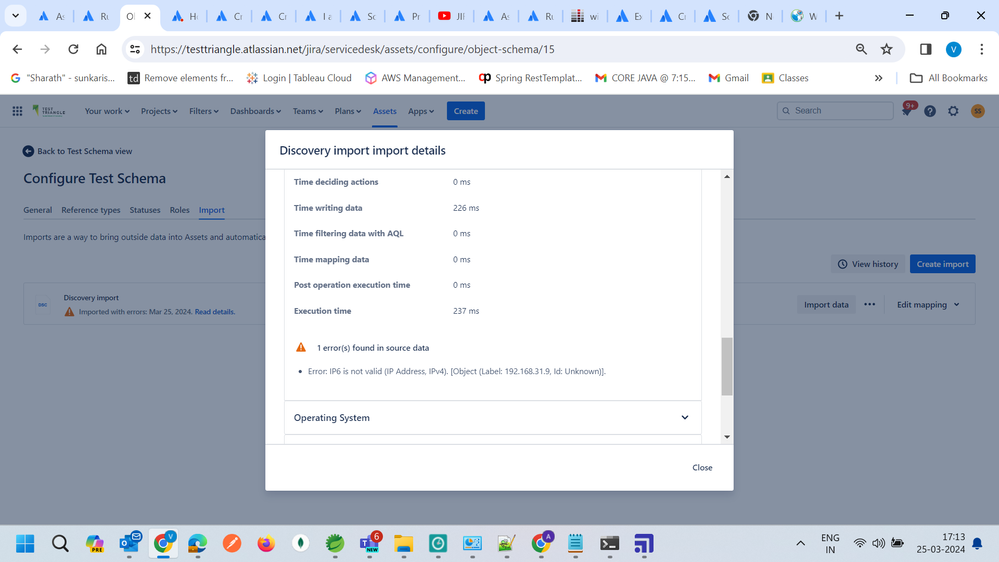Switch to the Roles tab
The width and height of the screenshot is (999, 562).
[180, 210]
